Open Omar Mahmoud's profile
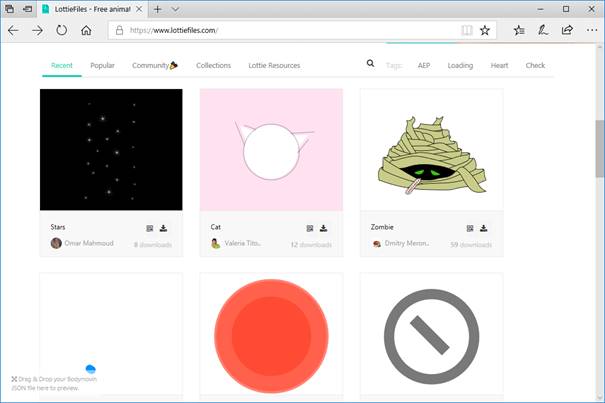 click(89, 243)
